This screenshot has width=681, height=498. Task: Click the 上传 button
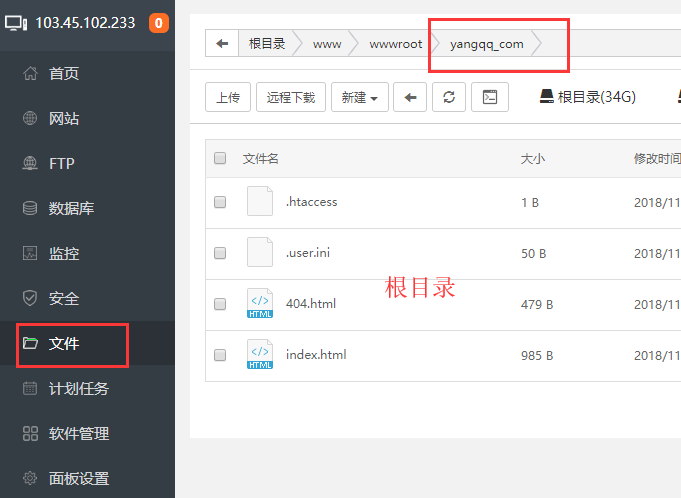(x=228, y=97)
